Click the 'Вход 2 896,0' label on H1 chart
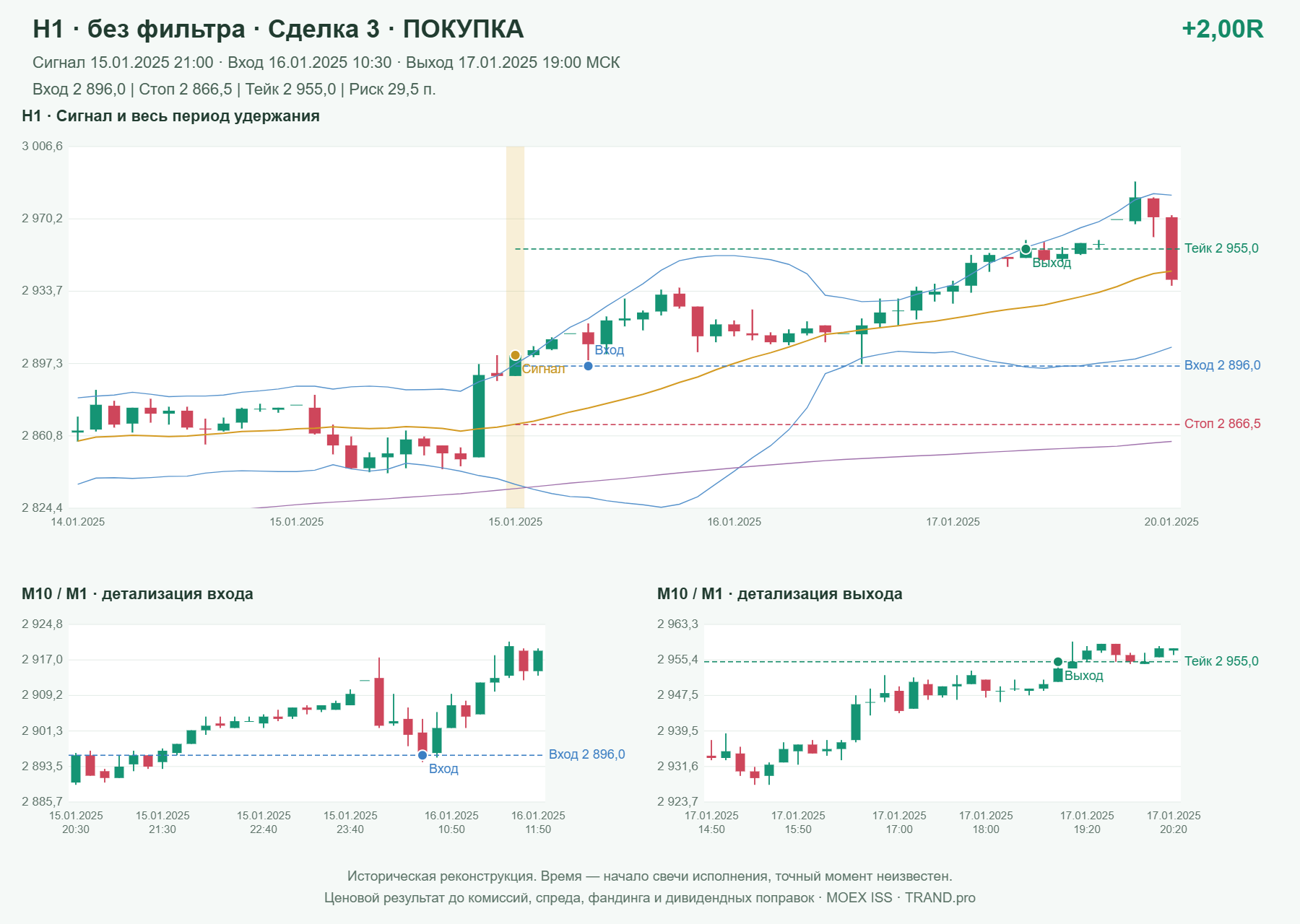The width and height of the screenshot is (1300, 924). coord(1222,365)
